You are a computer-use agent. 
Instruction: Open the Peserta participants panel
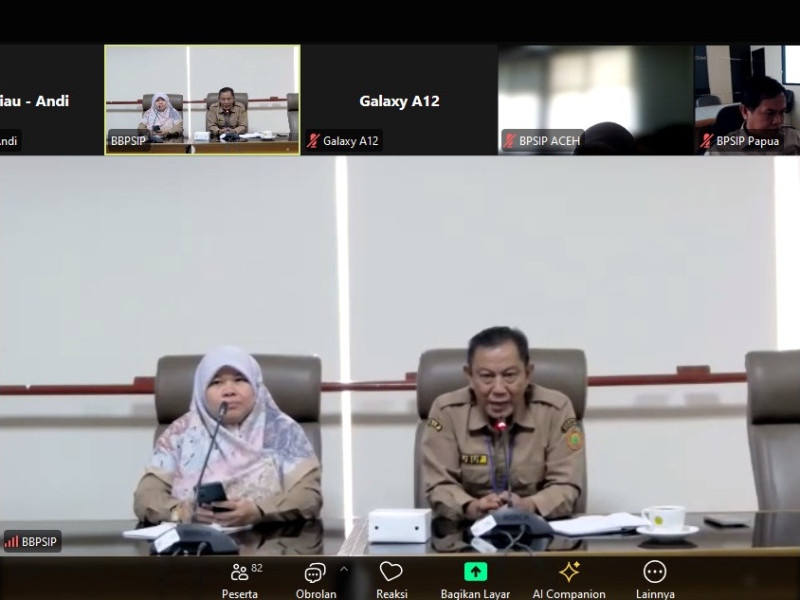point(240,578)
